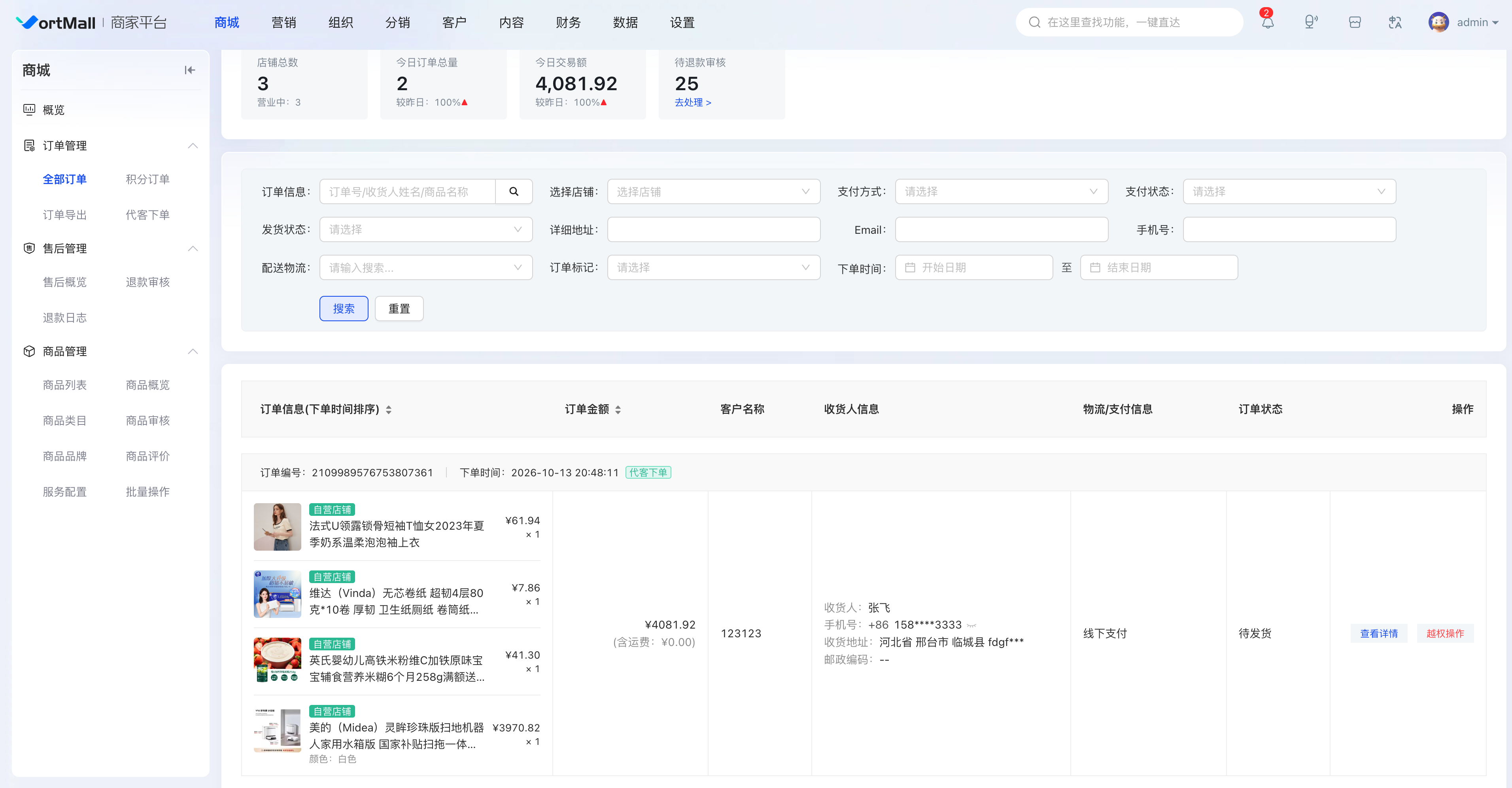Click the top function search box

tap(1129, 22)
